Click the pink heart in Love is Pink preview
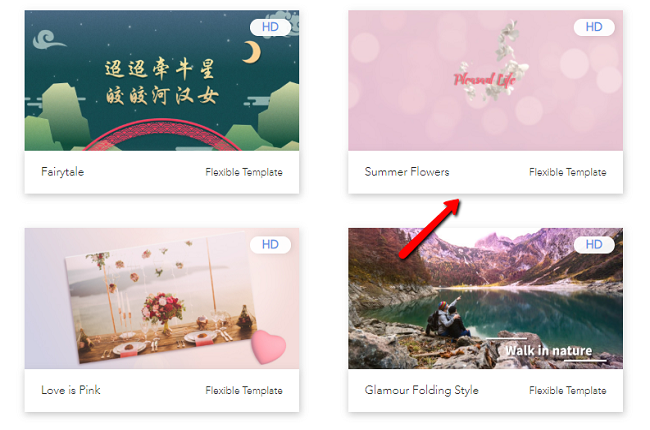Image resolution: width=650 pixels, height=430 pixels. pyautogui.click(x=268, y=346)
